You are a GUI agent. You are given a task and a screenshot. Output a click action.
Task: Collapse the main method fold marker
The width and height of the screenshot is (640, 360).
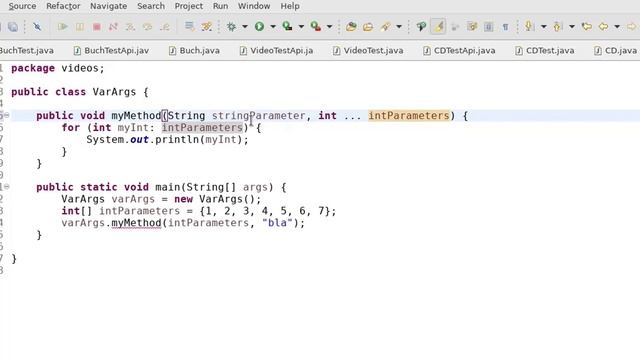coord(7,187)
